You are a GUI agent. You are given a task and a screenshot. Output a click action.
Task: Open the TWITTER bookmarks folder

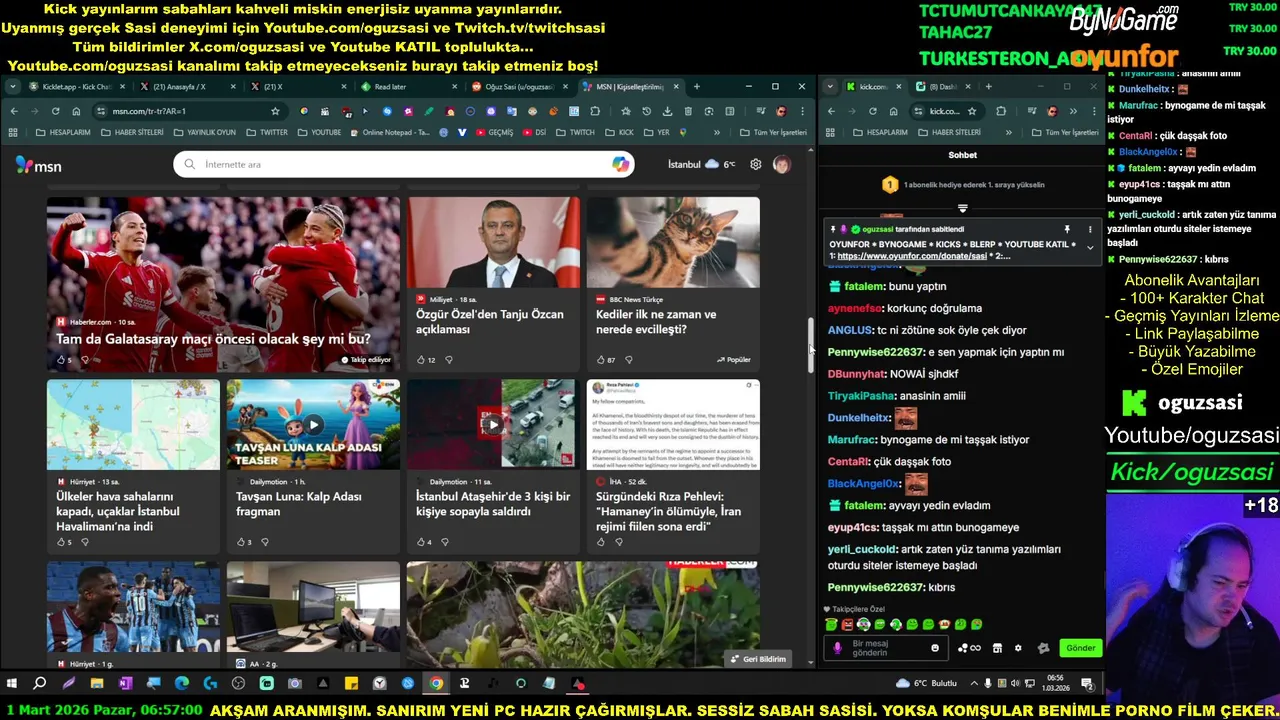(x=266, y=132)
